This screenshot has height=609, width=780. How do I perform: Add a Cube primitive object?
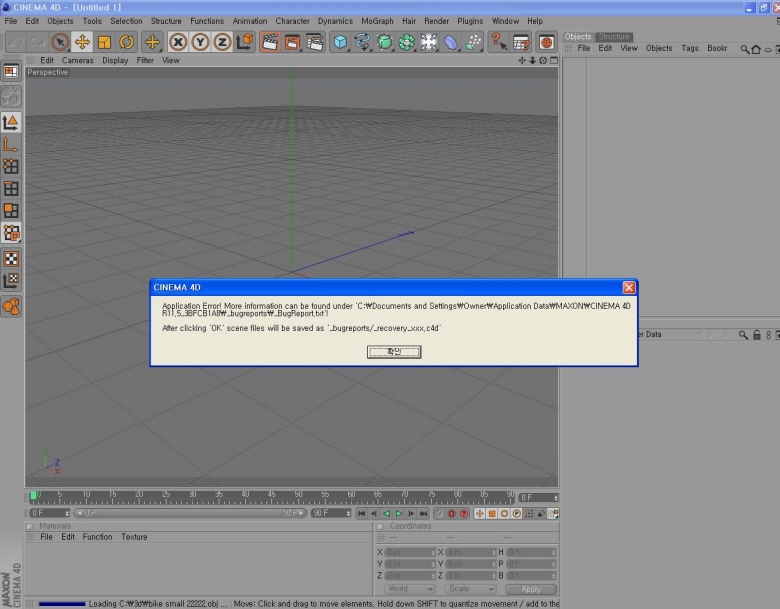(x=340, y=42)
